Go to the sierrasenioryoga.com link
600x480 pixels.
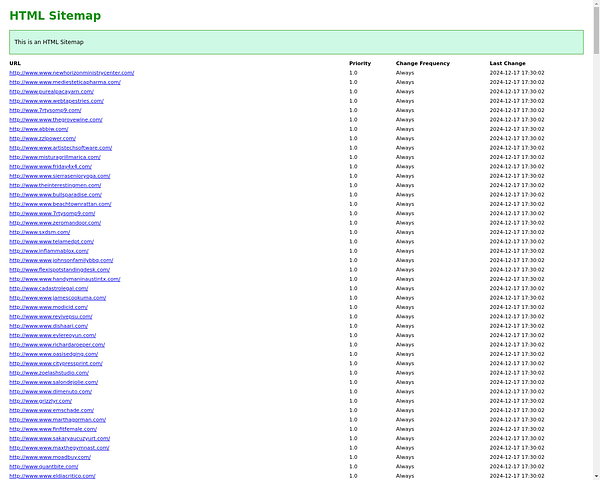[x=59, y=176]
